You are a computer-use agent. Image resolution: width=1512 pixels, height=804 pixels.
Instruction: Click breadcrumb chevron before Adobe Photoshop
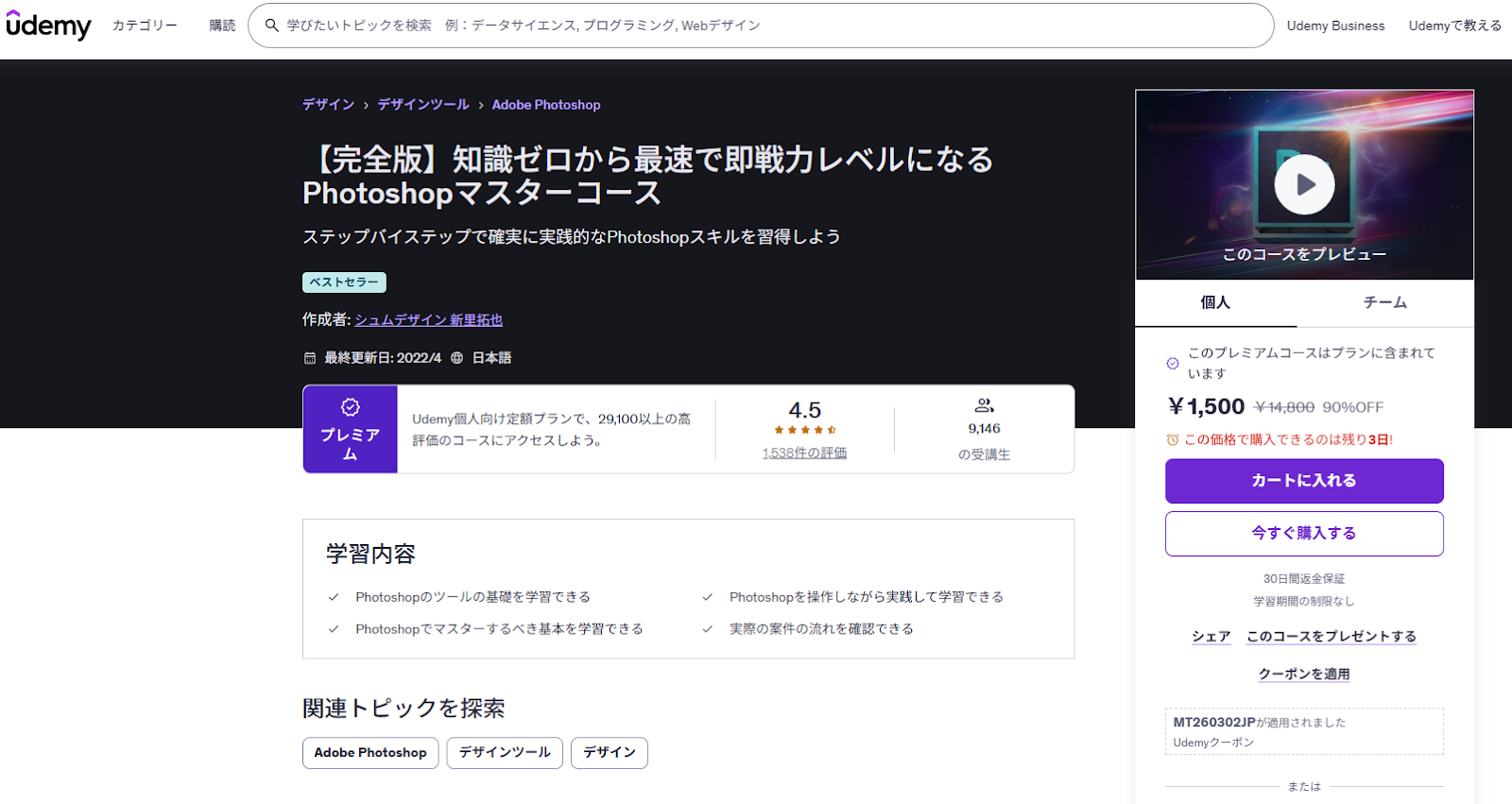[x=481, y=106]
